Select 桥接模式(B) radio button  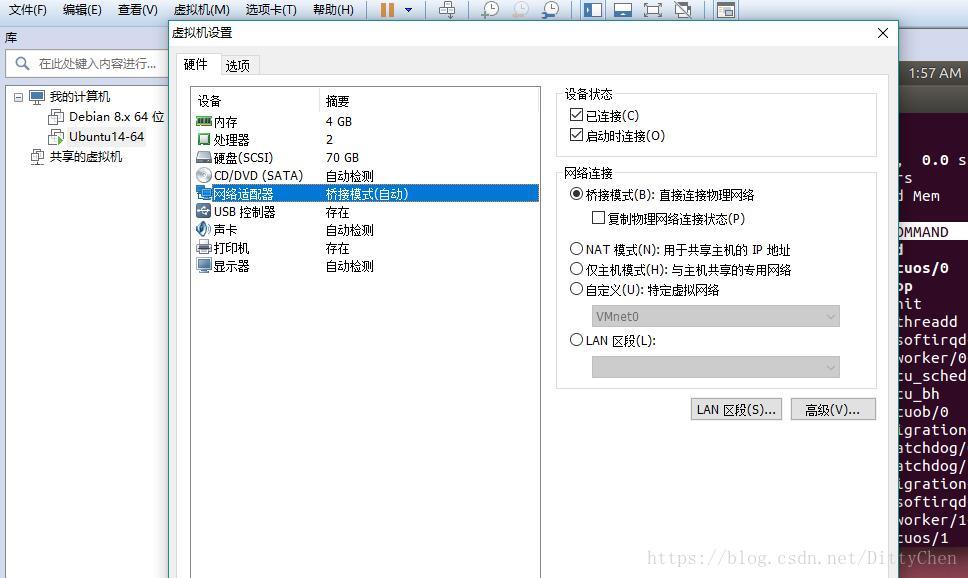577,194
